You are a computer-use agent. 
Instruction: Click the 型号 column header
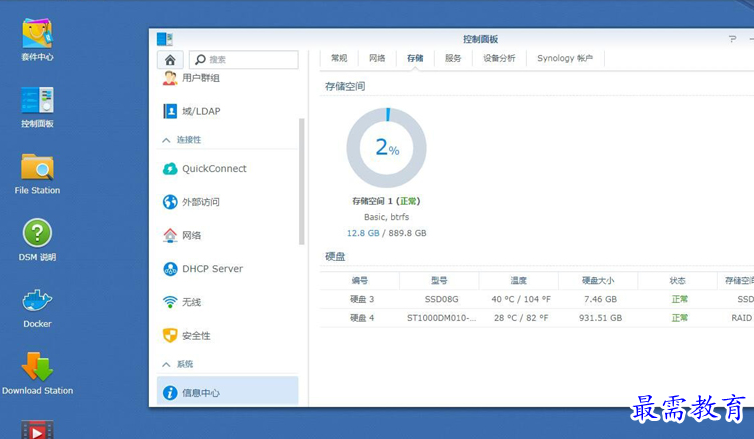tap(439, 280)
